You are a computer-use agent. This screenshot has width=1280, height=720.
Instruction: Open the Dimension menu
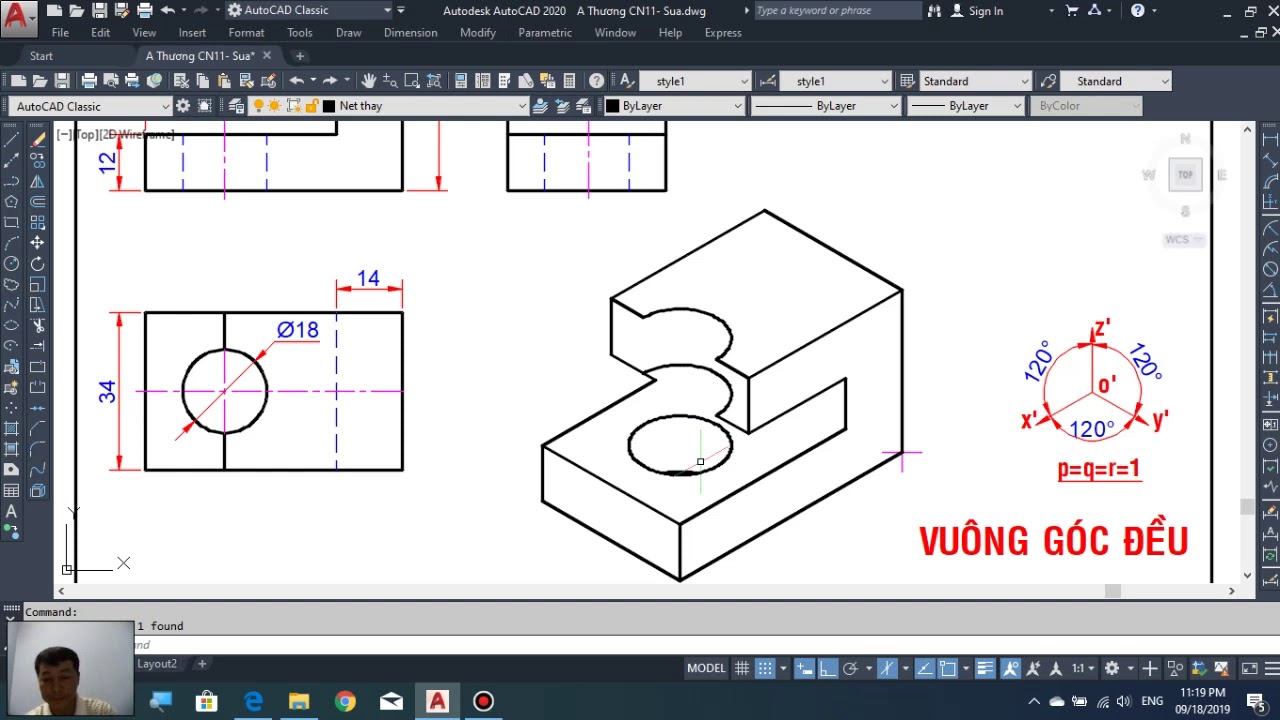410,33
